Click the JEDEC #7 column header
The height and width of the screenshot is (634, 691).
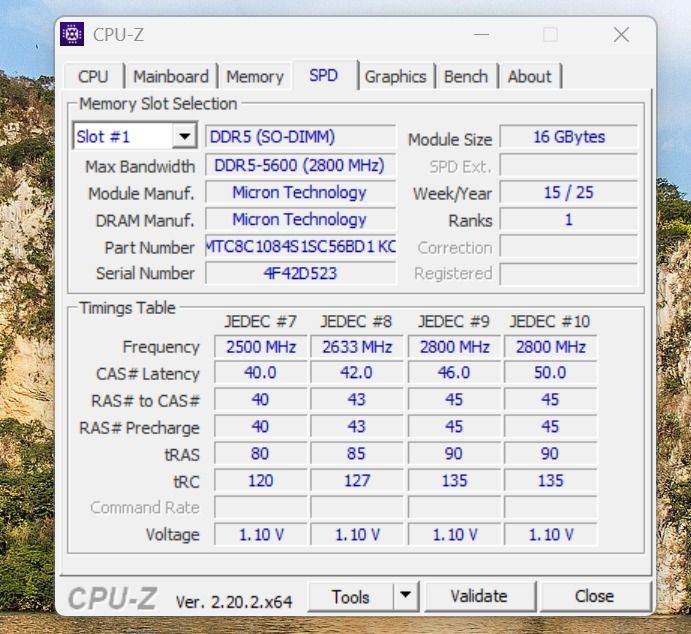[260, 322]
